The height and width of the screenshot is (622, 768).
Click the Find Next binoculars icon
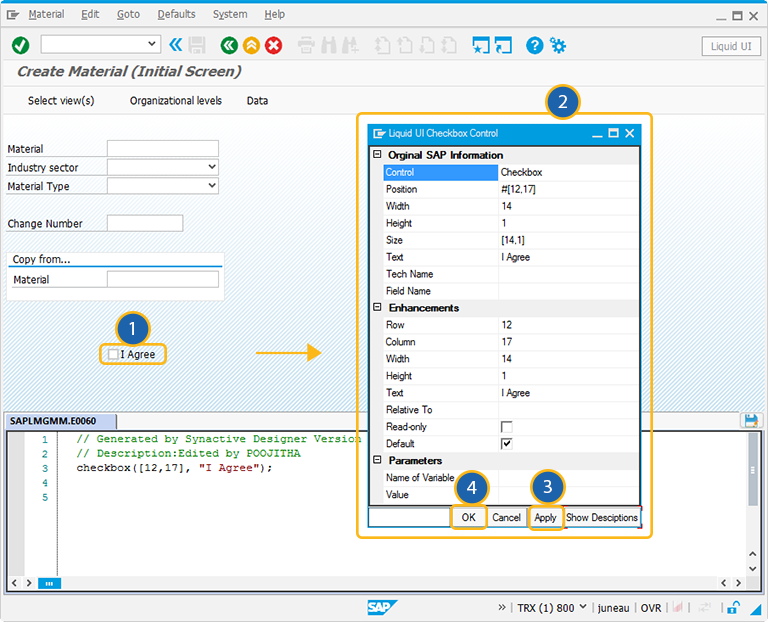pyautogui.click(x=350, y=46)
